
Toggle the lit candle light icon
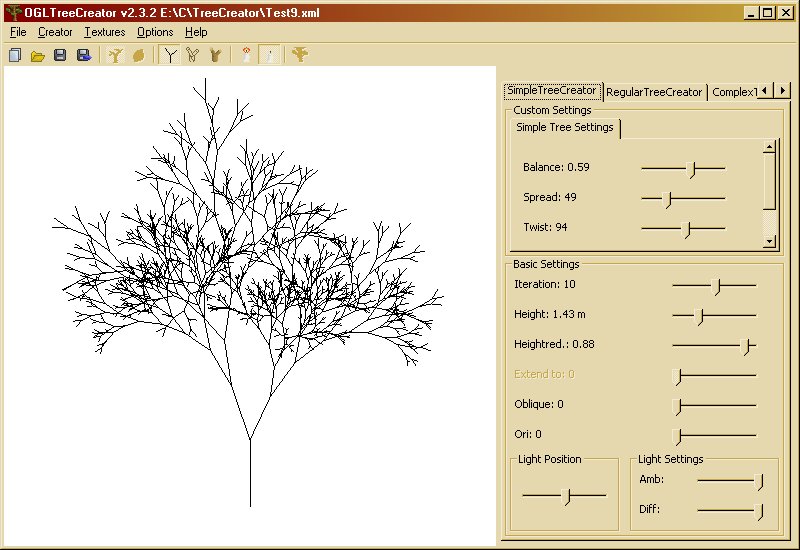(x=247, y=55)
